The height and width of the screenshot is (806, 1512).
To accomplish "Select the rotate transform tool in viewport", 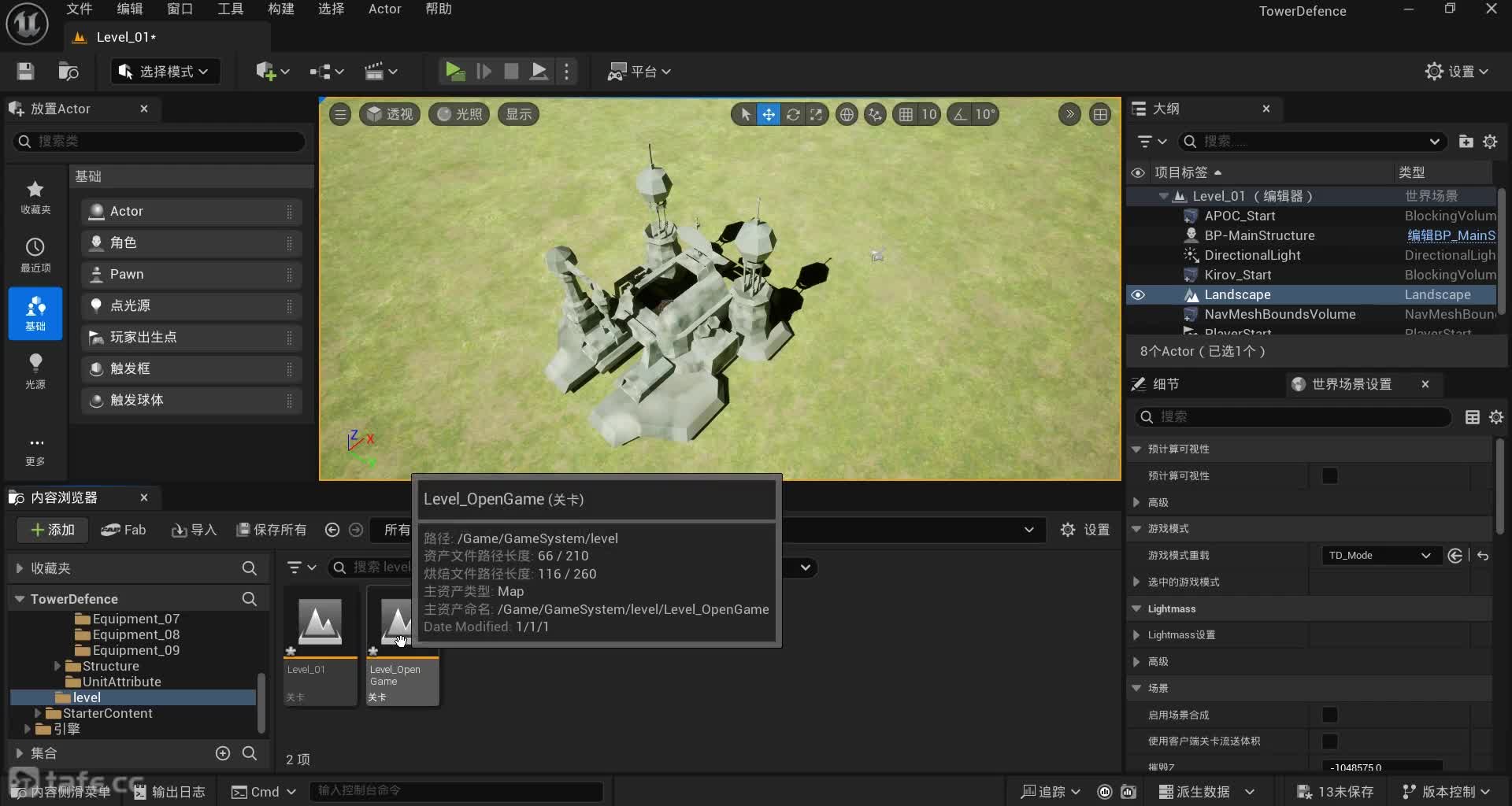I will pyautogui.click(x=793, y=115).
